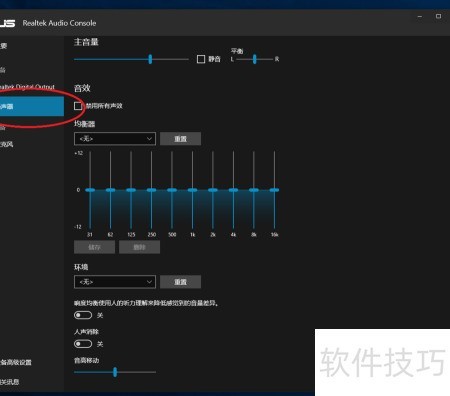This screenshot has width=450, height=396.
Task: Open the environment (环境) effect dropdown
Action: click(115, 282)
